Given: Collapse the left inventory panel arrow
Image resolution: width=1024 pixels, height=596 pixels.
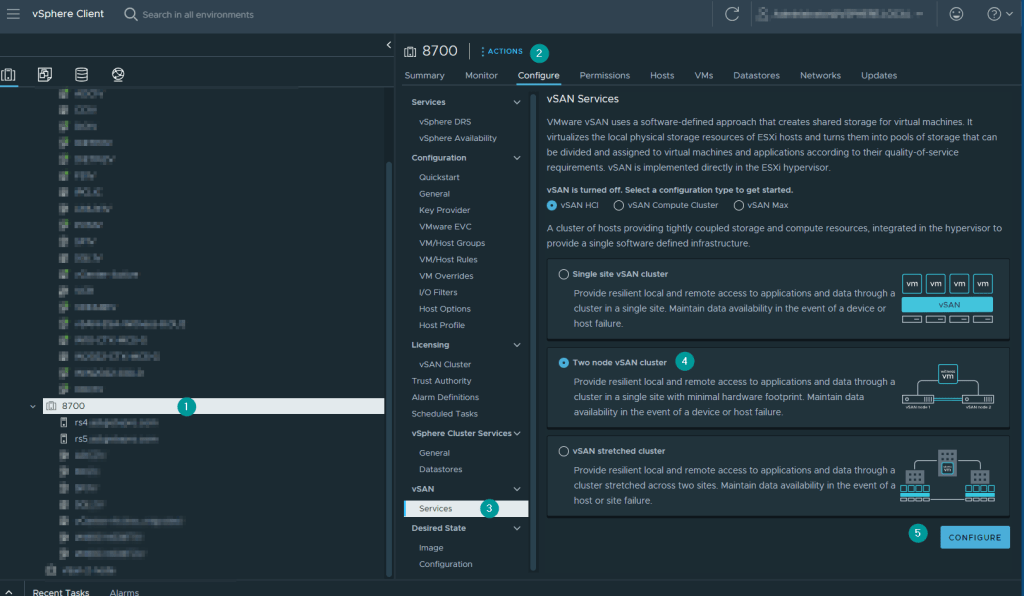Looking at the screenshot, I should pos(388,45).
